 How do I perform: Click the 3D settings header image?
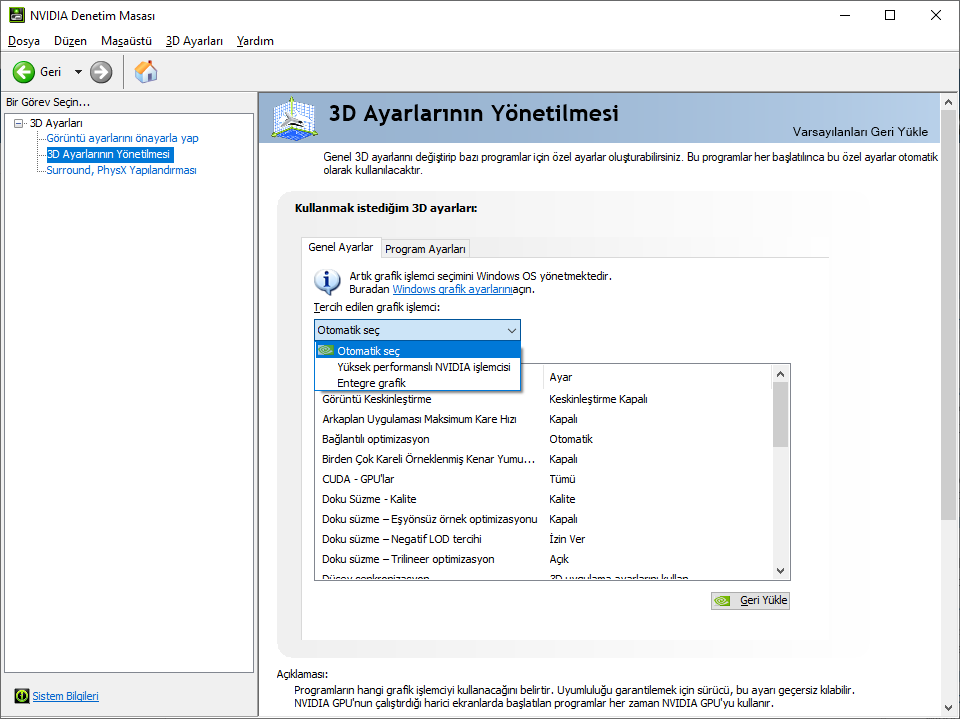click(x=294, y=118)
